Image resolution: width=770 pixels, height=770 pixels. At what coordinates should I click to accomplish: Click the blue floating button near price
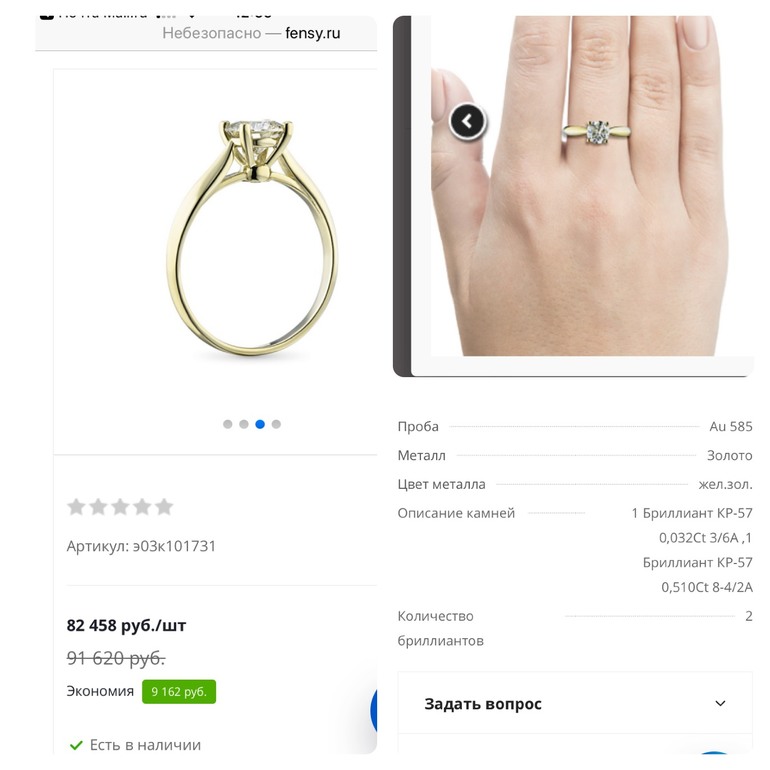pyautogui.click(x=374, y=710)
